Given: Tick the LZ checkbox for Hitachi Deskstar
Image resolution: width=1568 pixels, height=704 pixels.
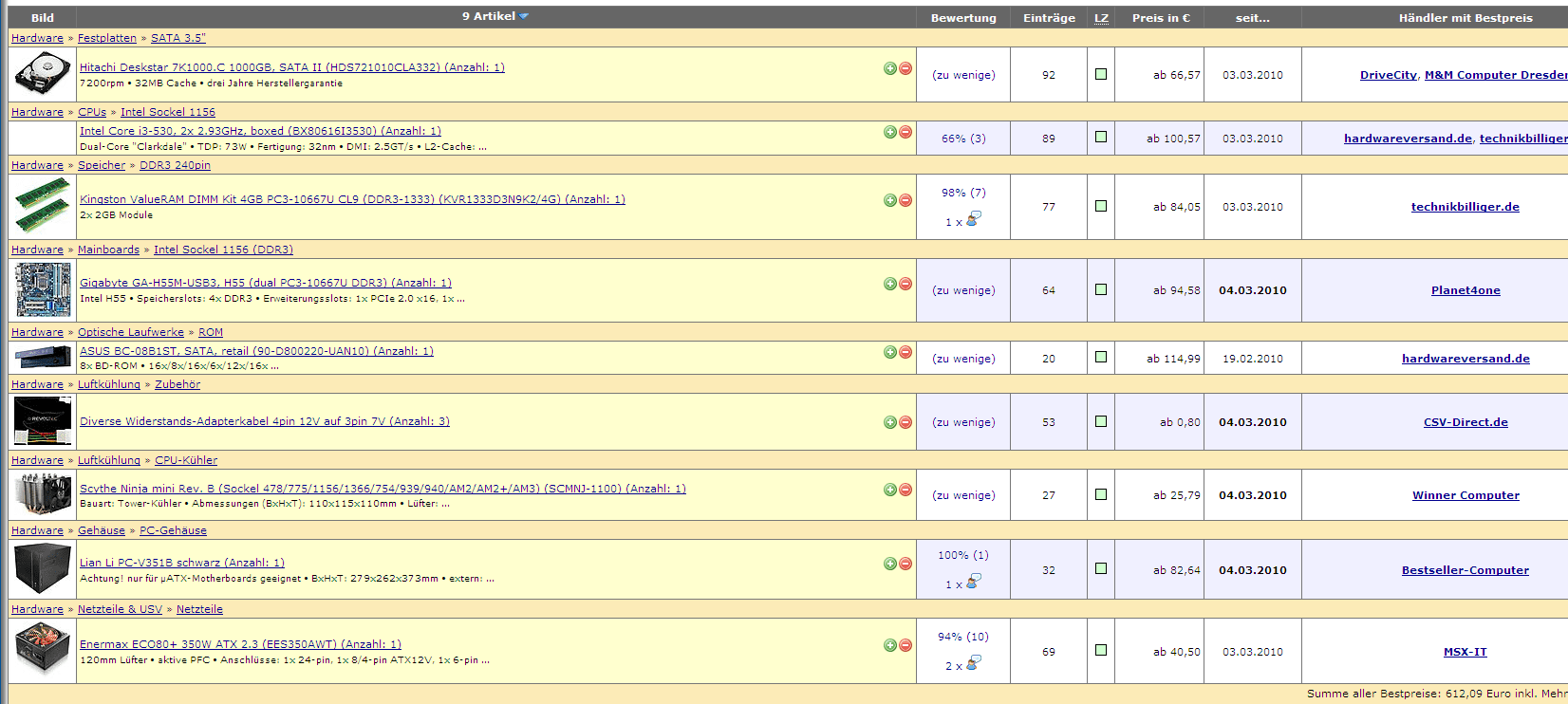Looking at the screenshot, I should 1101,74.
